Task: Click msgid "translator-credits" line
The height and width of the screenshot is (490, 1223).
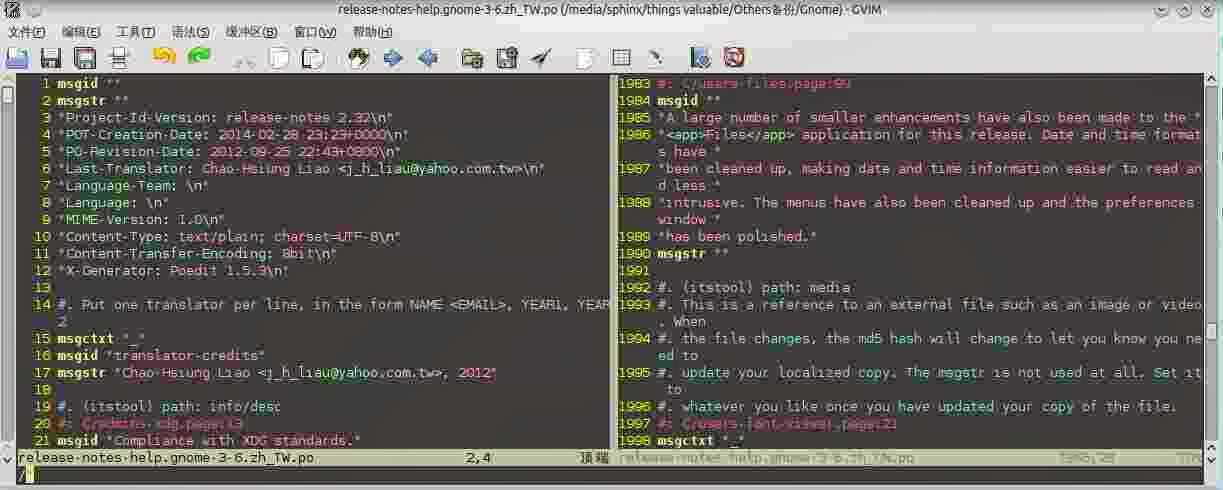Action: [x=161, y=356]
